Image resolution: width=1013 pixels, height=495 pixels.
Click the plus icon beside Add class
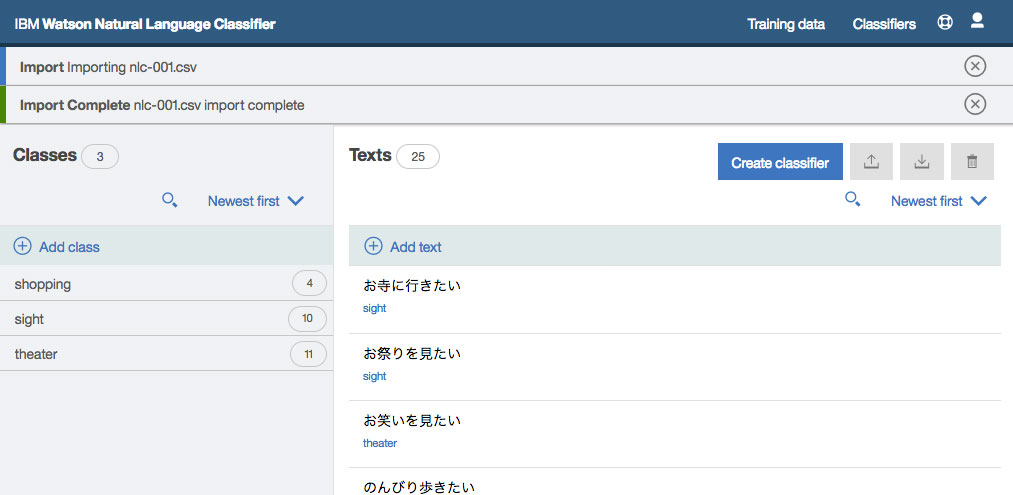point(23,246)
